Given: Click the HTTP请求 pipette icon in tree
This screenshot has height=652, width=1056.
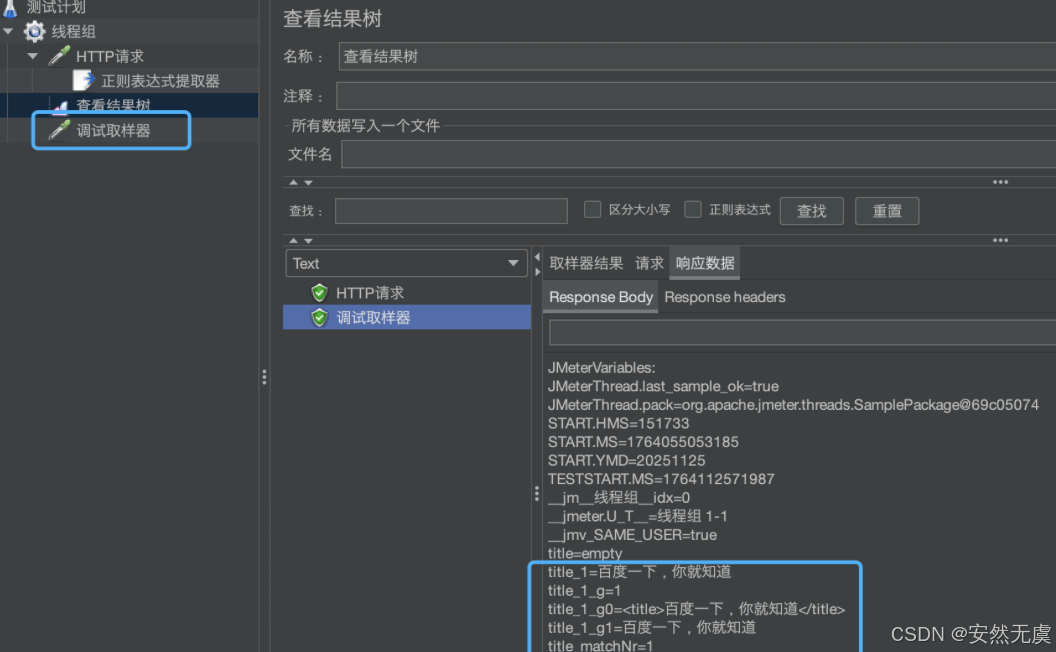Looking at the screenshot, I should tap(59, 56).
